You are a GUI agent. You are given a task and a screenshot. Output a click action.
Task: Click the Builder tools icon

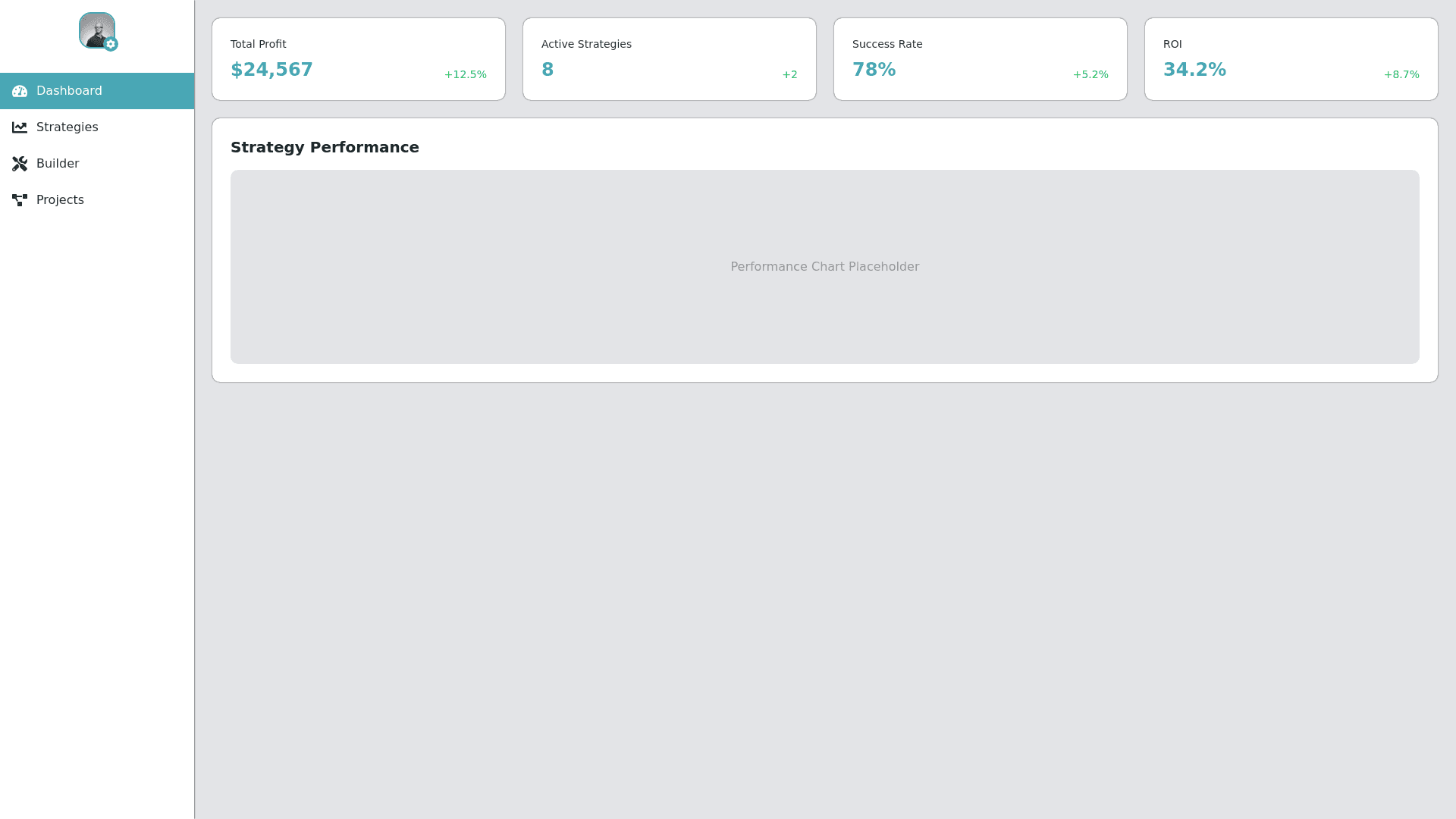coord(20,164)
